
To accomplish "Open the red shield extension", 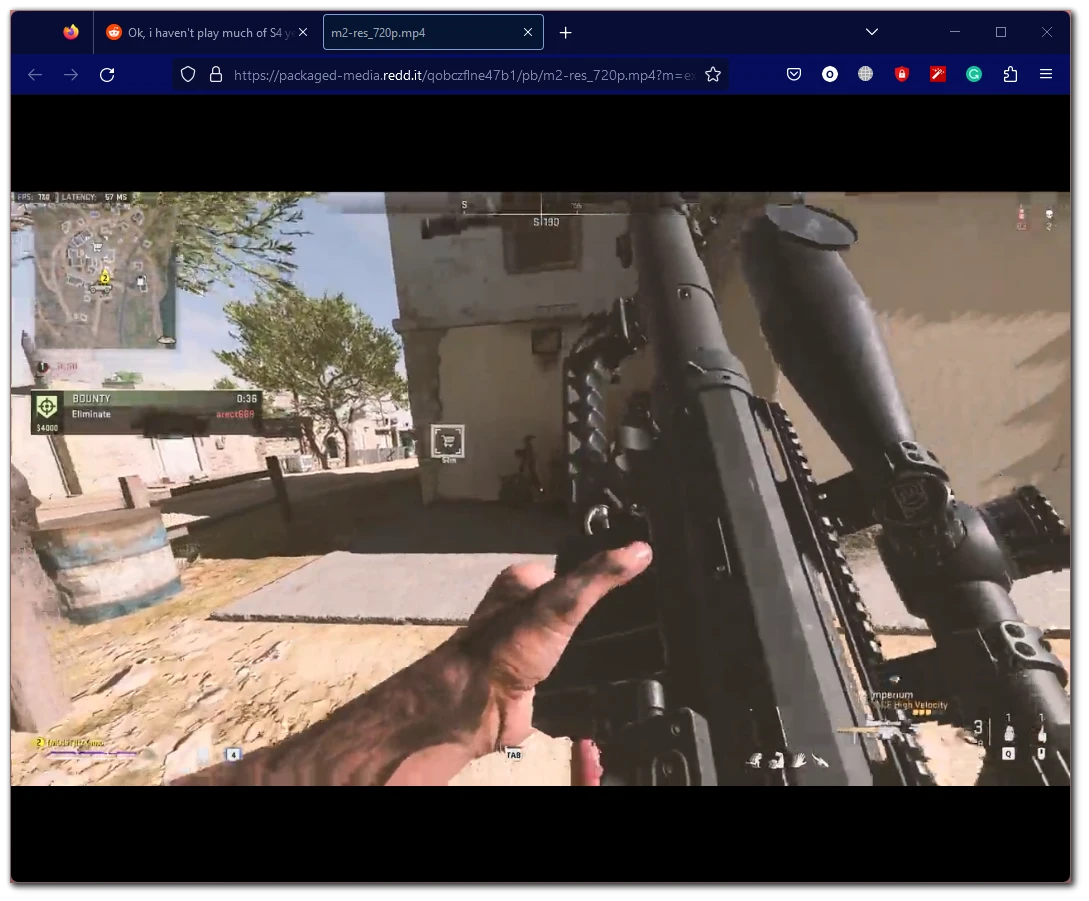I will [901, 74].
